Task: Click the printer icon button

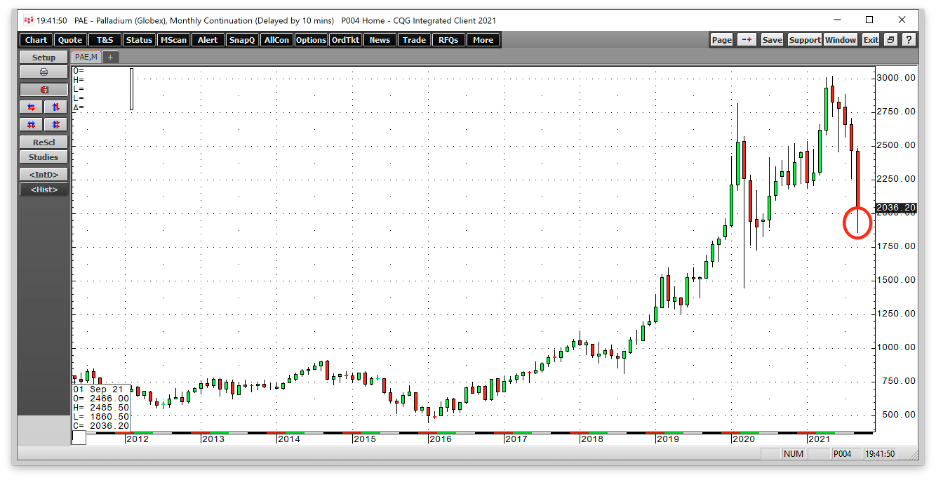Action: point(44,72)
